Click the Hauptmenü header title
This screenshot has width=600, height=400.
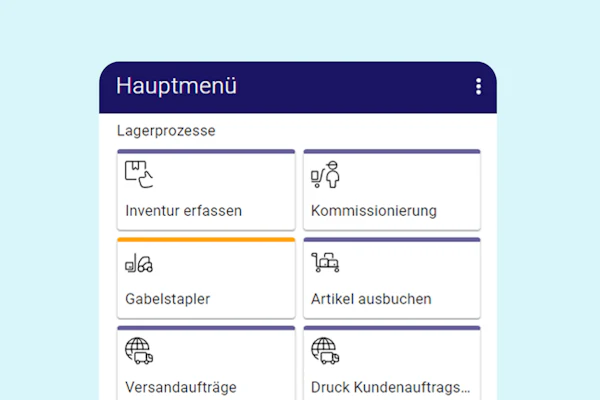176,85
